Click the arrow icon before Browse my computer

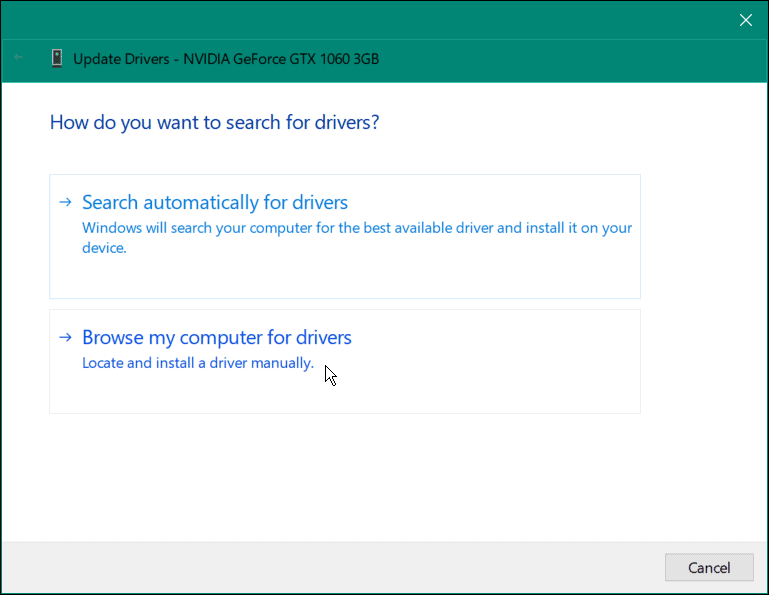point(65,337)
